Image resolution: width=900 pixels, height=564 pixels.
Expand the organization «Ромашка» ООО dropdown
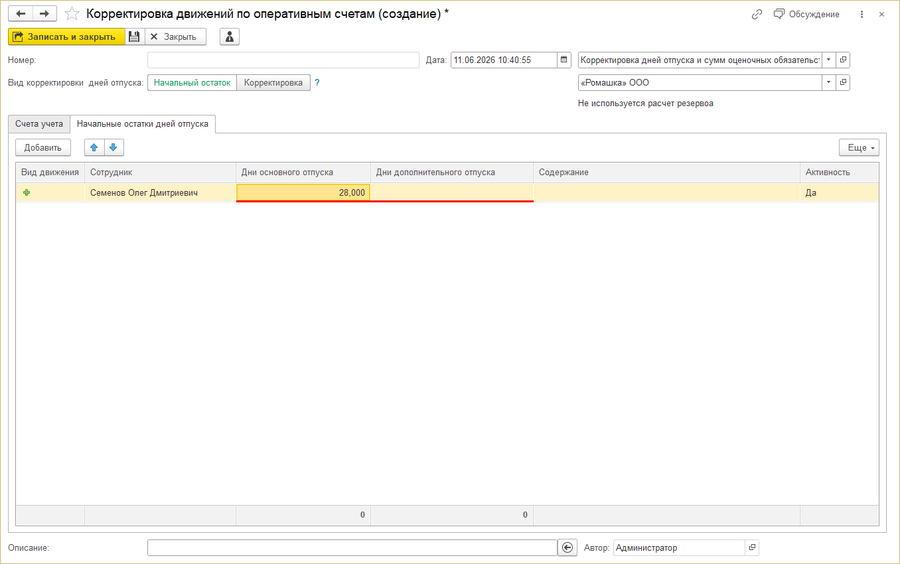829,83
